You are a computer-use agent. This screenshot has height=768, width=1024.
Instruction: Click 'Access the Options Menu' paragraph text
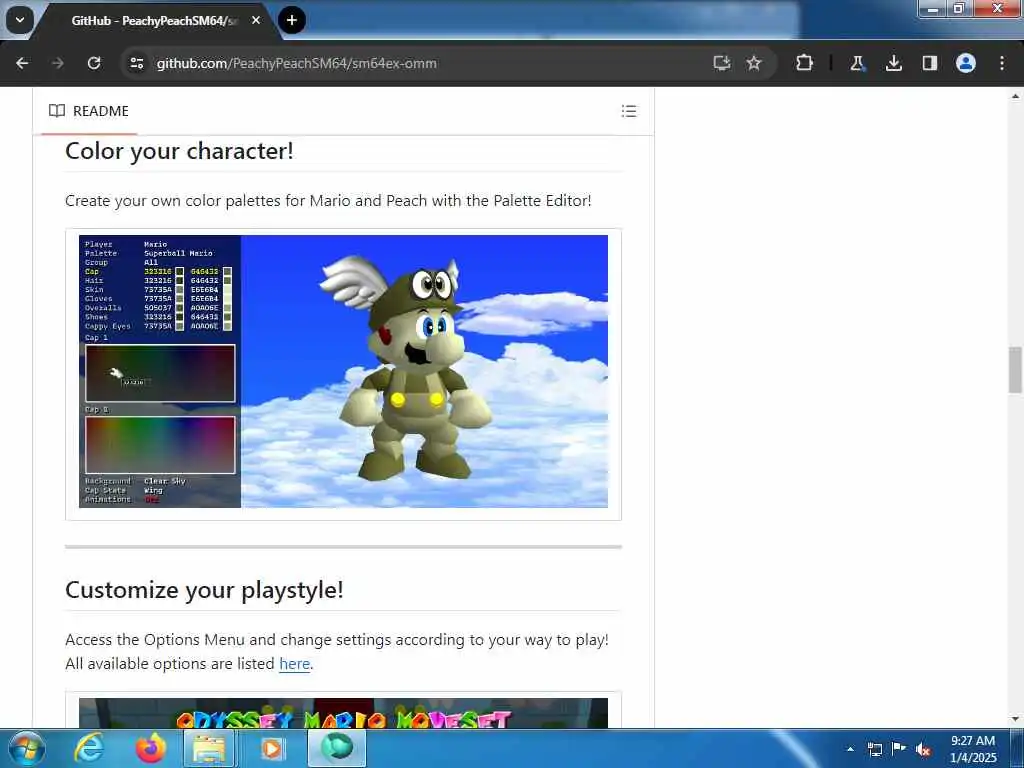pos(337,652)
